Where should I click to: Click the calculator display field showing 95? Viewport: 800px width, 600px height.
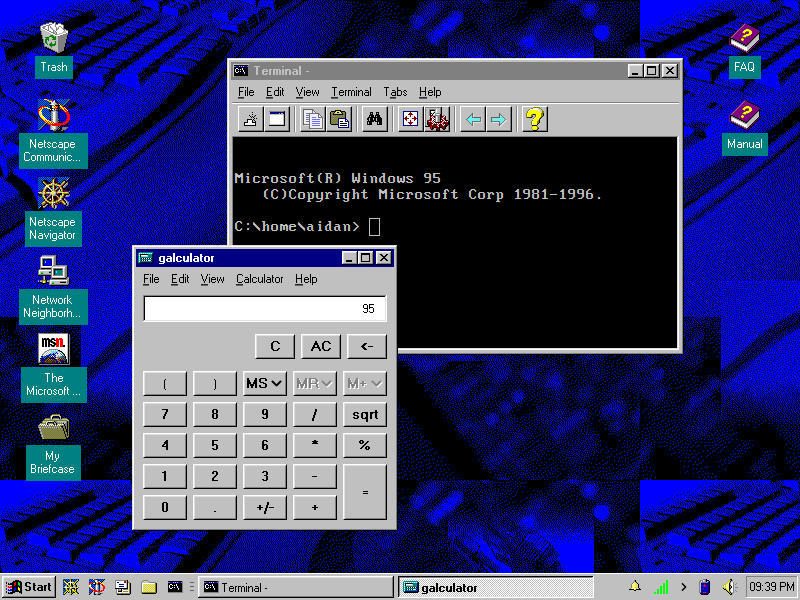[x=264, y=309]
